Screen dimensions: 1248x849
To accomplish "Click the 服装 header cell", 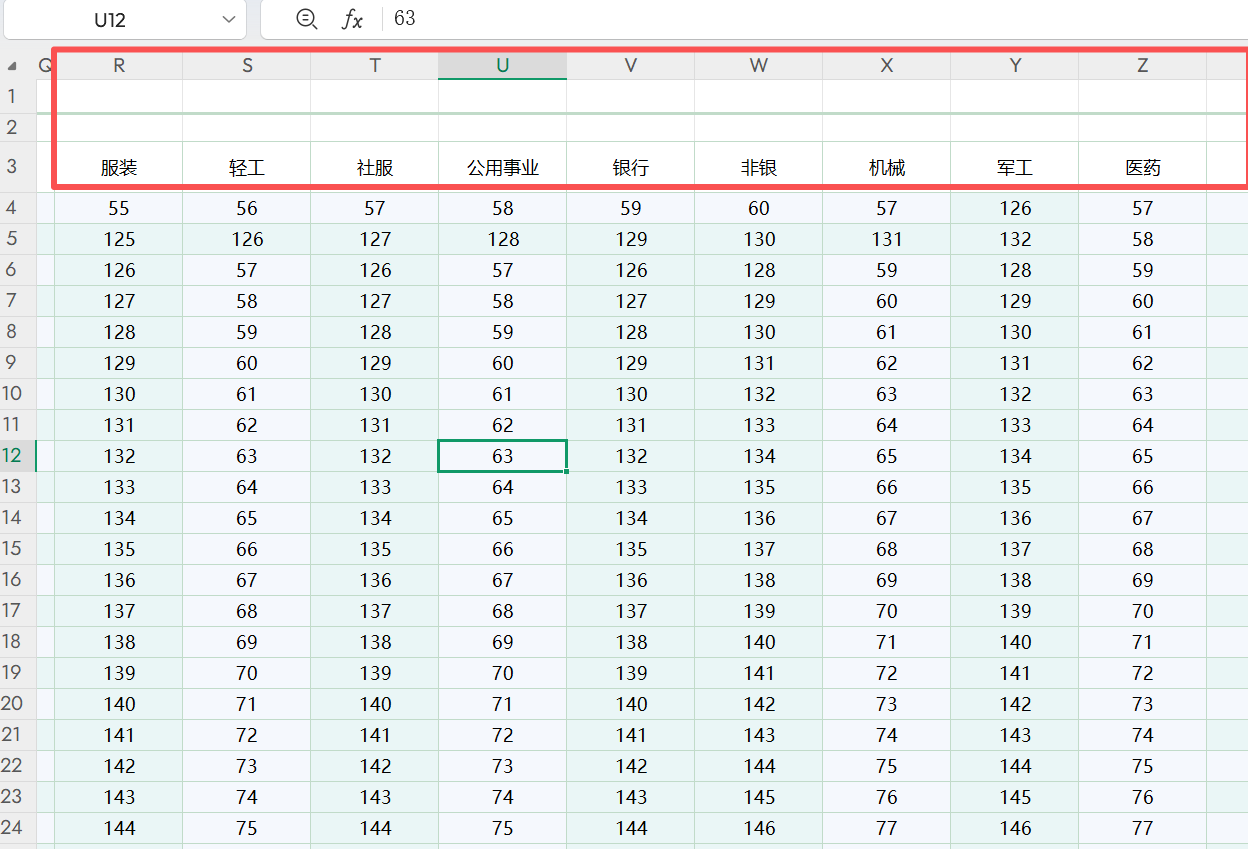I will [x=119, y=168].
